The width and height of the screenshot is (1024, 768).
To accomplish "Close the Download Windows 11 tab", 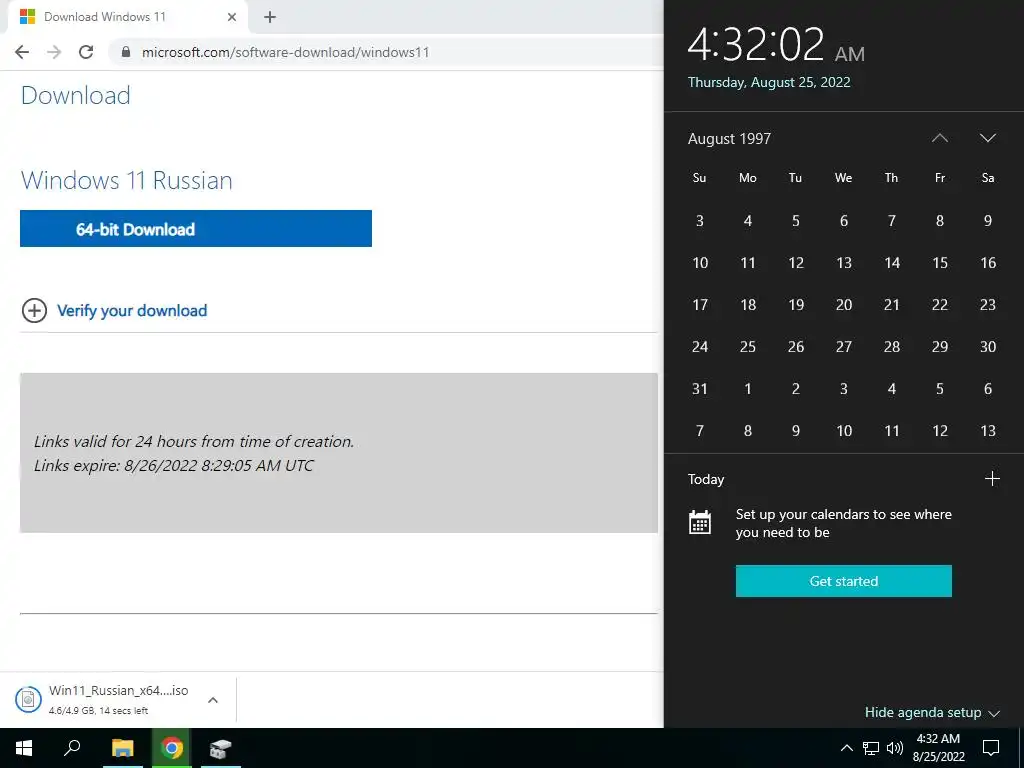I will (x=232, y=17).
